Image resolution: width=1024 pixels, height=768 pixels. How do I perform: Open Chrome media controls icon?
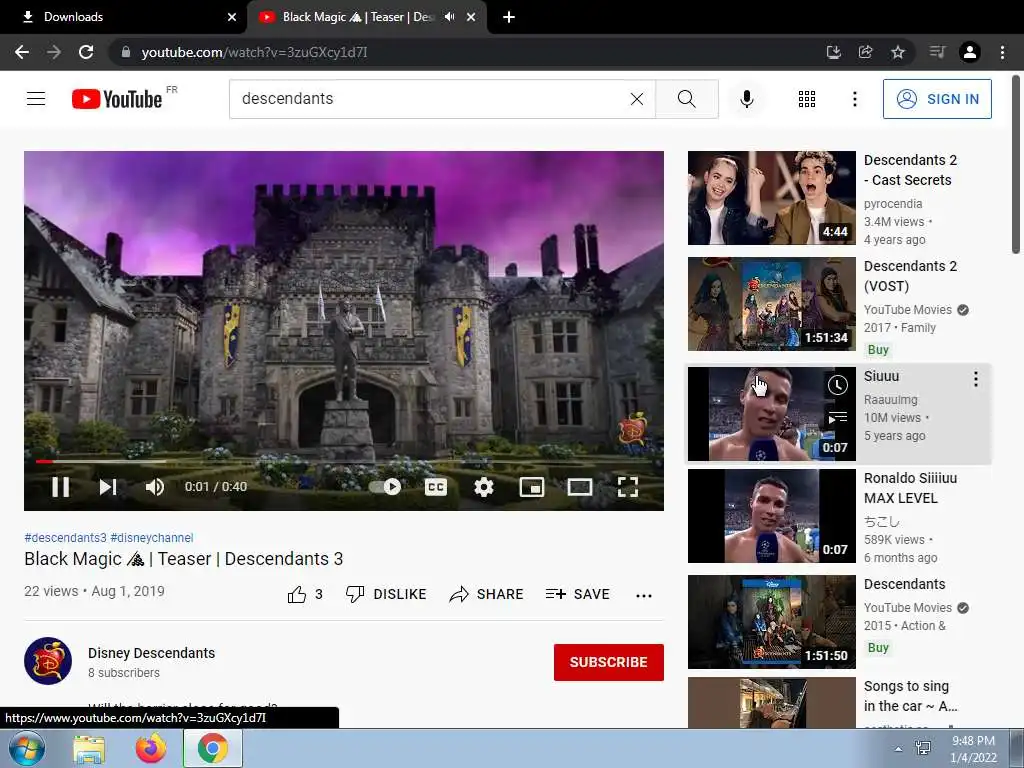[x=937, y=52]
